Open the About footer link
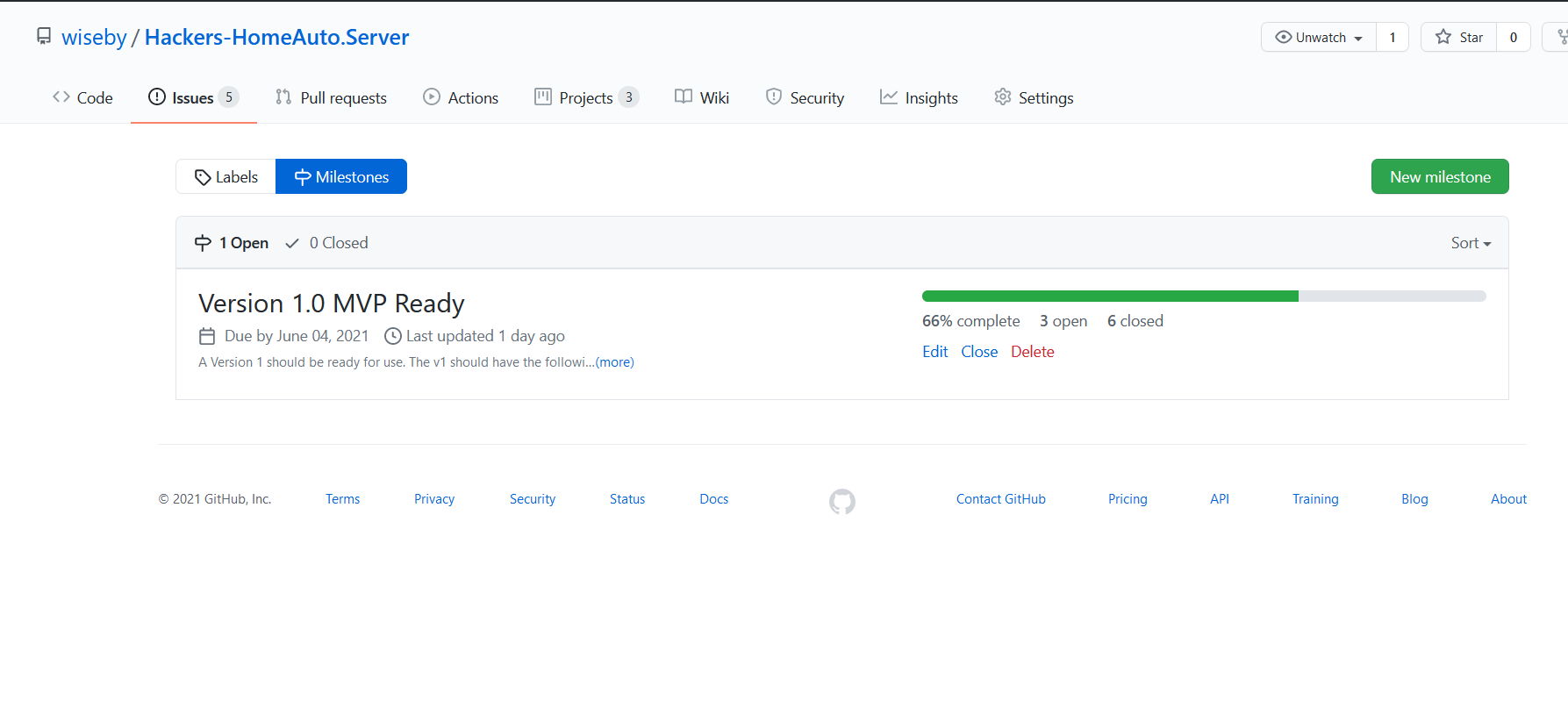This screenshot has height=715, width=1568. [x=1508, y=498]
